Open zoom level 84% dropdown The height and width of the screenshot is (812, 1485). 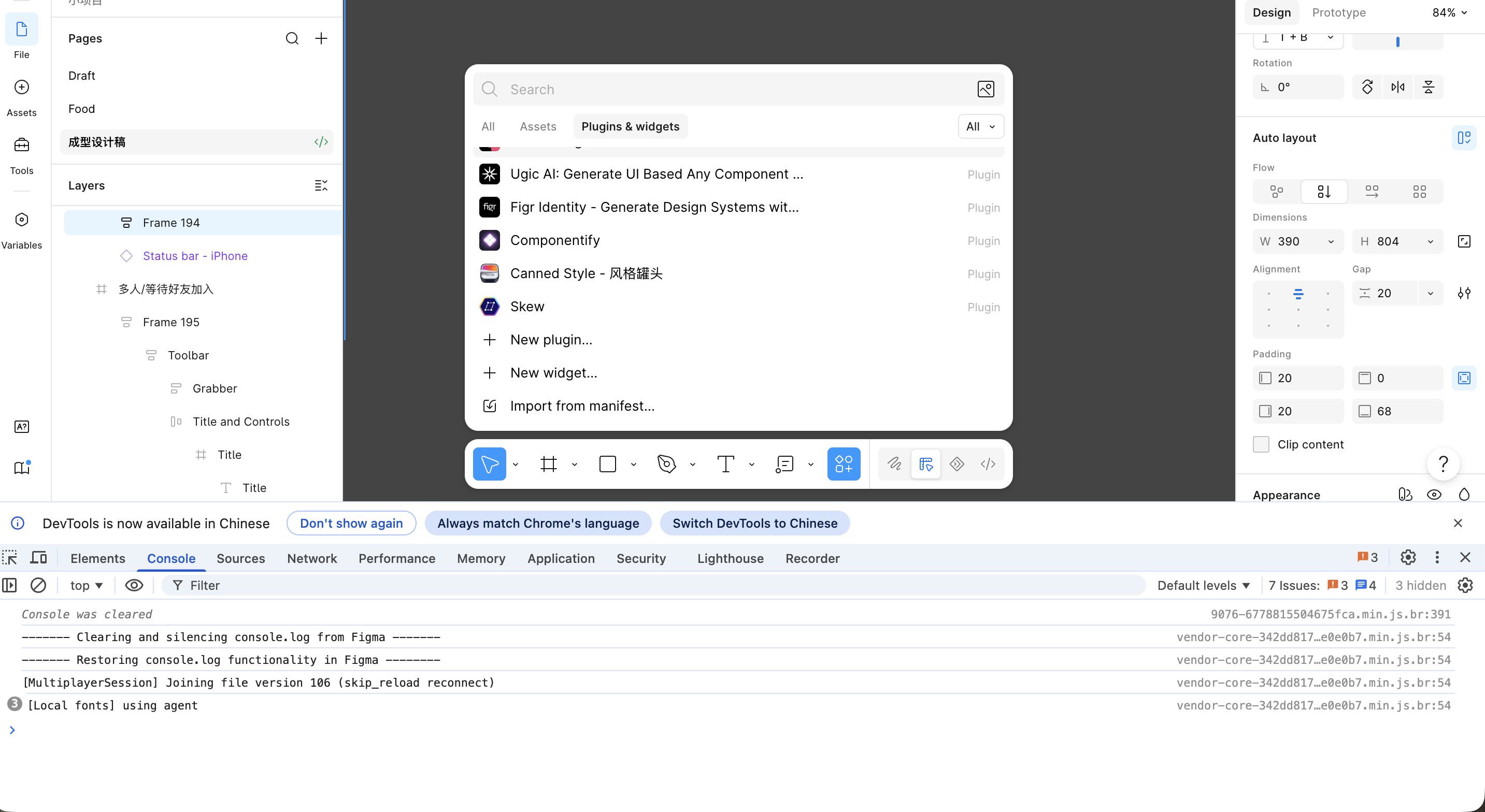point(1450,12)
